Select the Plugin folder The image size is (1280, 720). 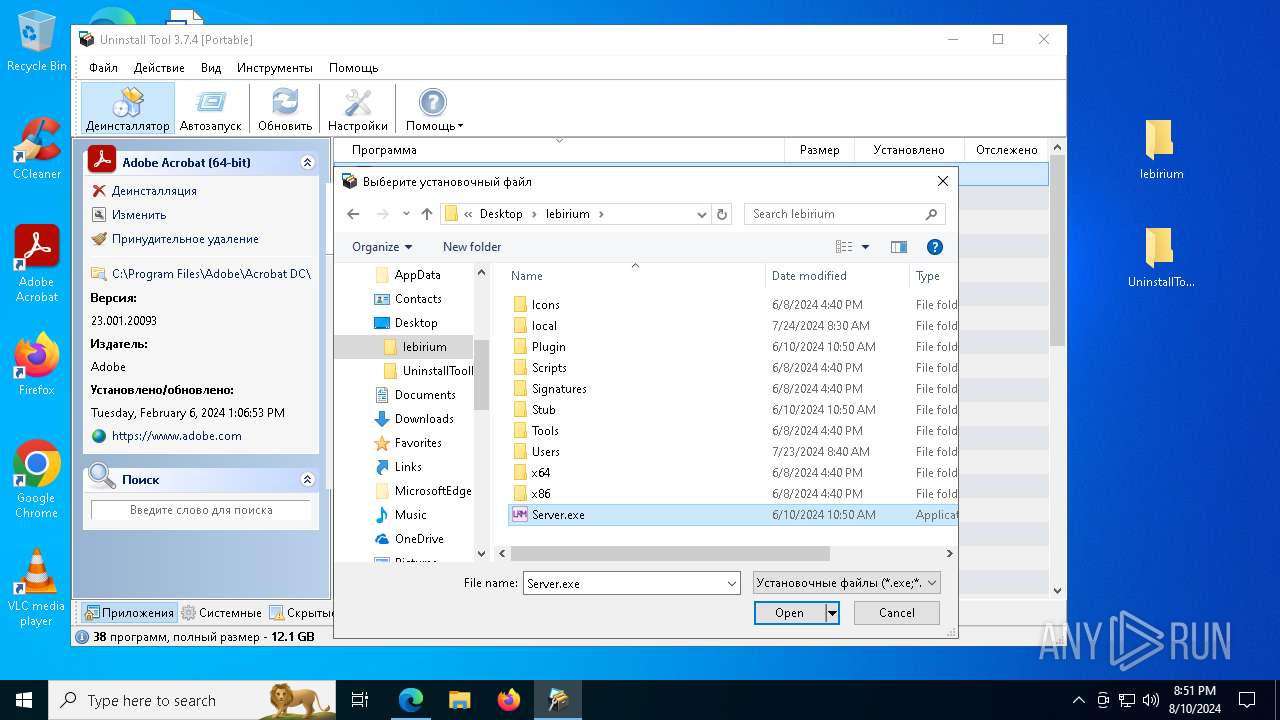pos(548,347)
